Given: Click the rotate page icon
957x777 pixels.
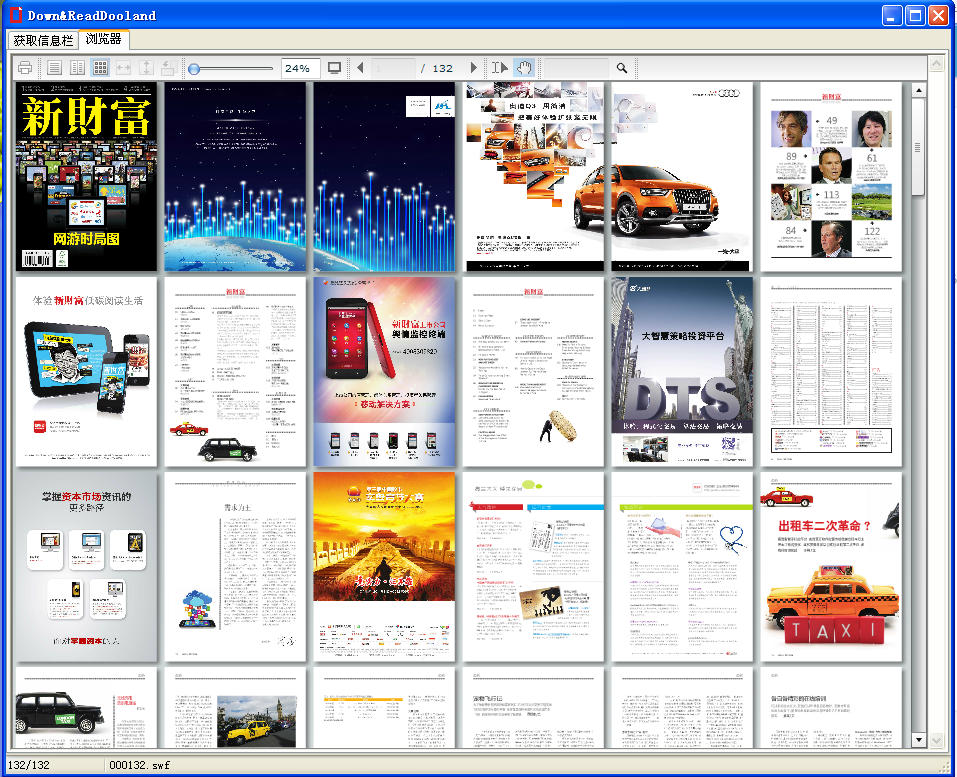Looking at the screenshot, I should [x=168, y=68].
